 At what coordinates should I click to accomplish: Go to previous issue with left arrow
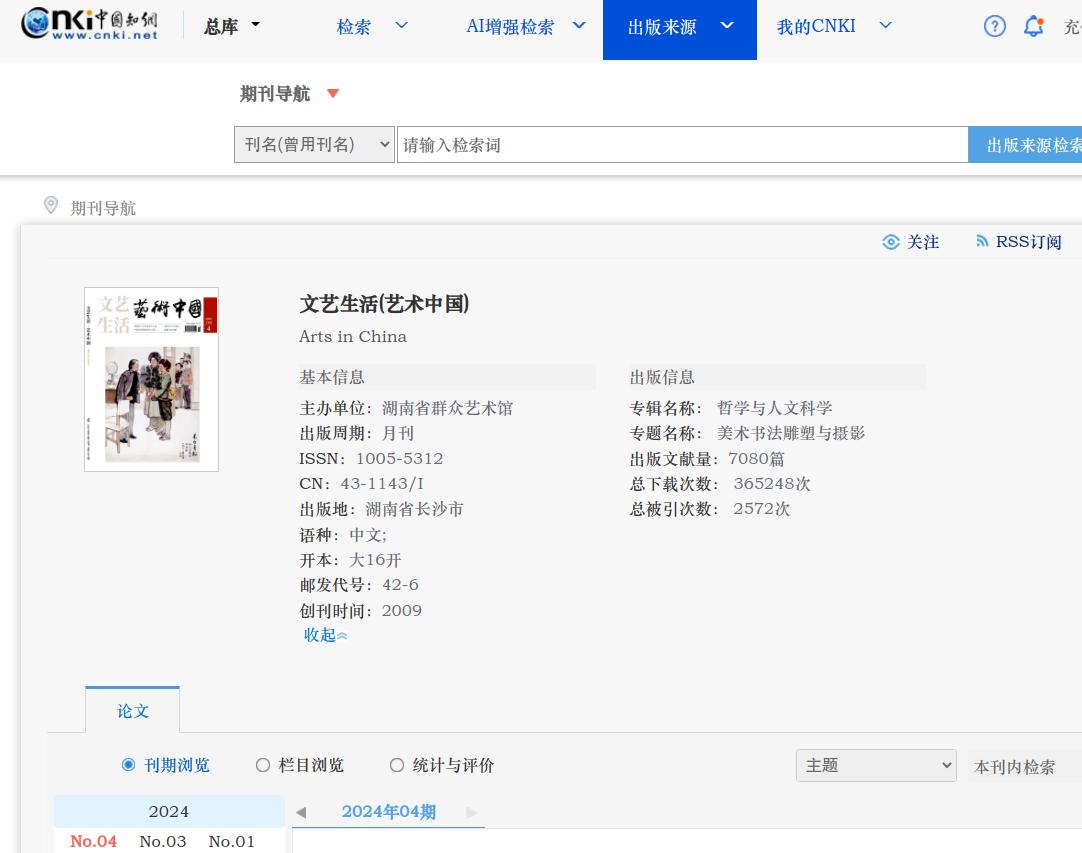pos(301,812)
